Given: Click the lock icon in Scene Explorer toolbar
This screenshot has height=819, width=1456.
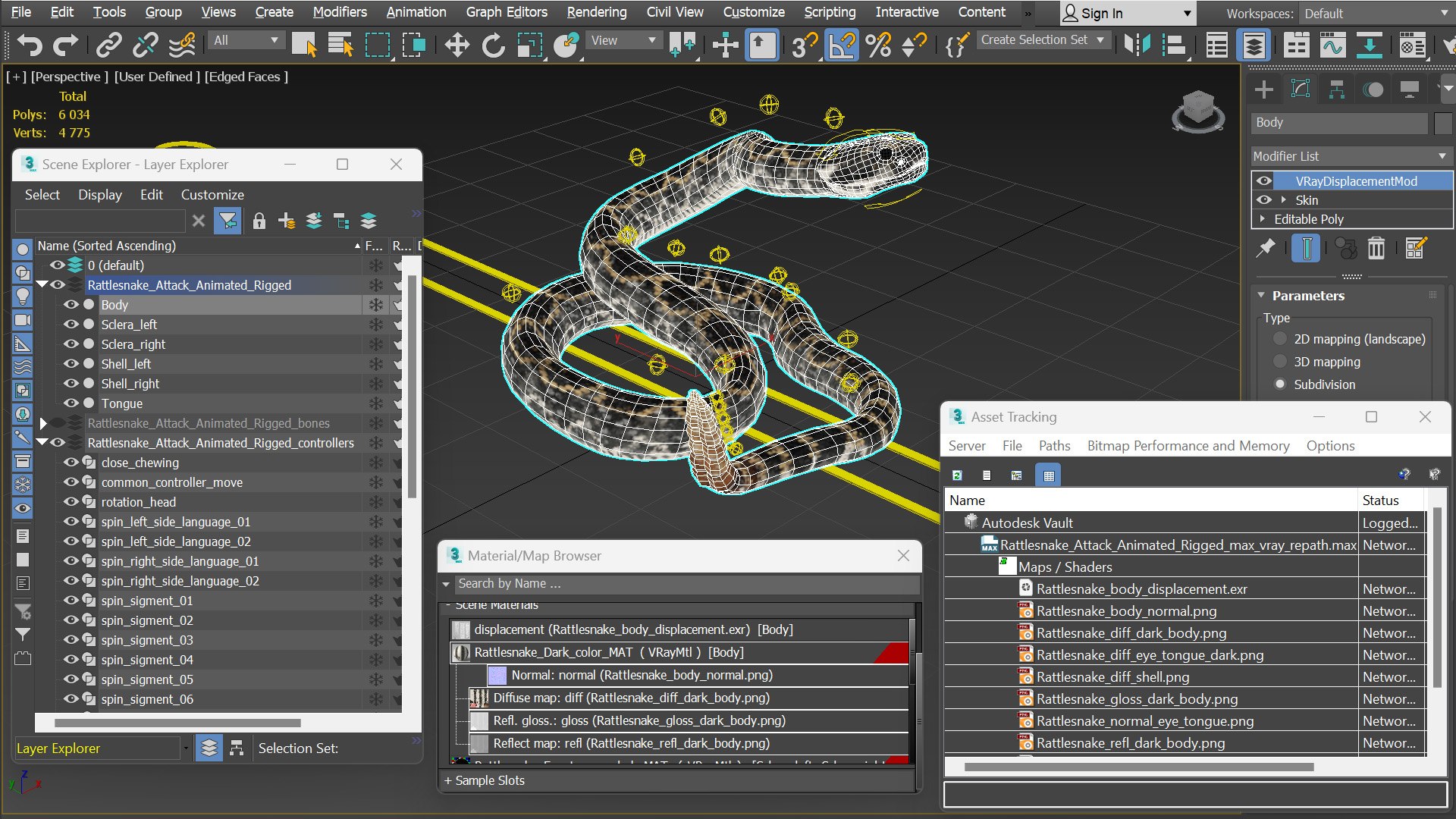Looking at the screenshot, I should (x=259, y=221).
